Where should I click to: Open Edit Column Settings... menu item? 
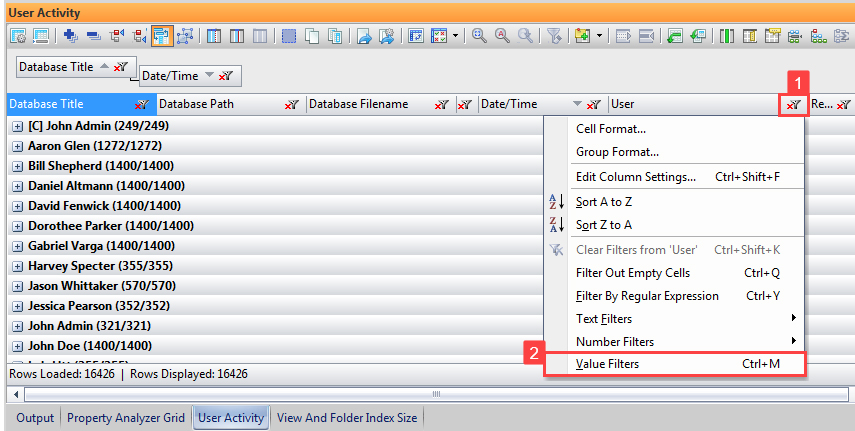(x=674, y=177)
